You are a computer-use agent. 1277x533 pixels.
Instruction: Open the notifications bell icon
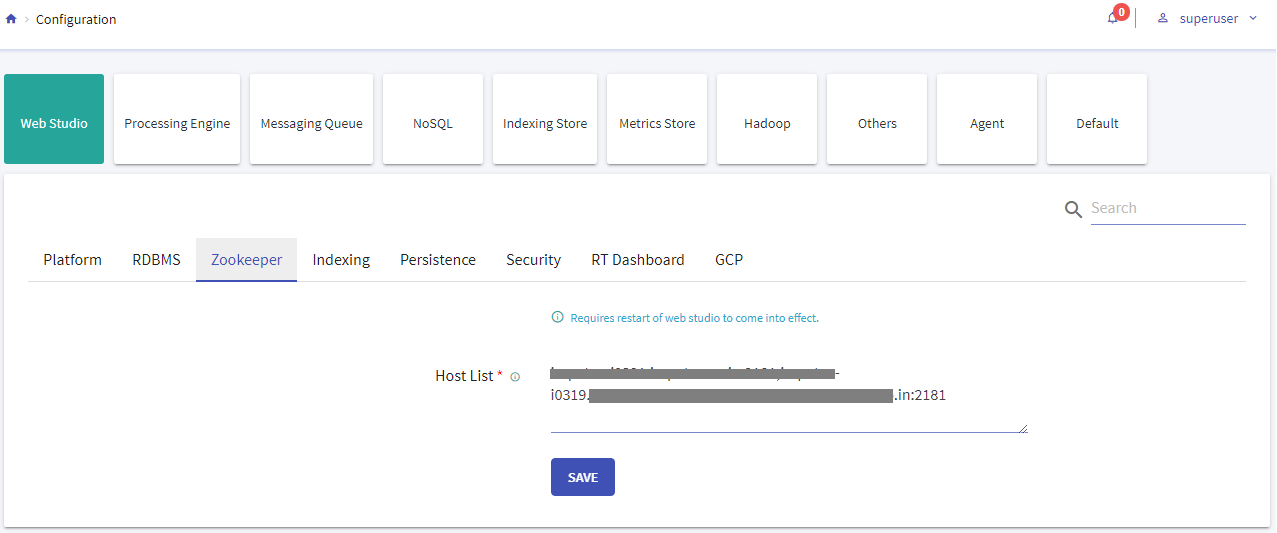(x=1112, y=18)
